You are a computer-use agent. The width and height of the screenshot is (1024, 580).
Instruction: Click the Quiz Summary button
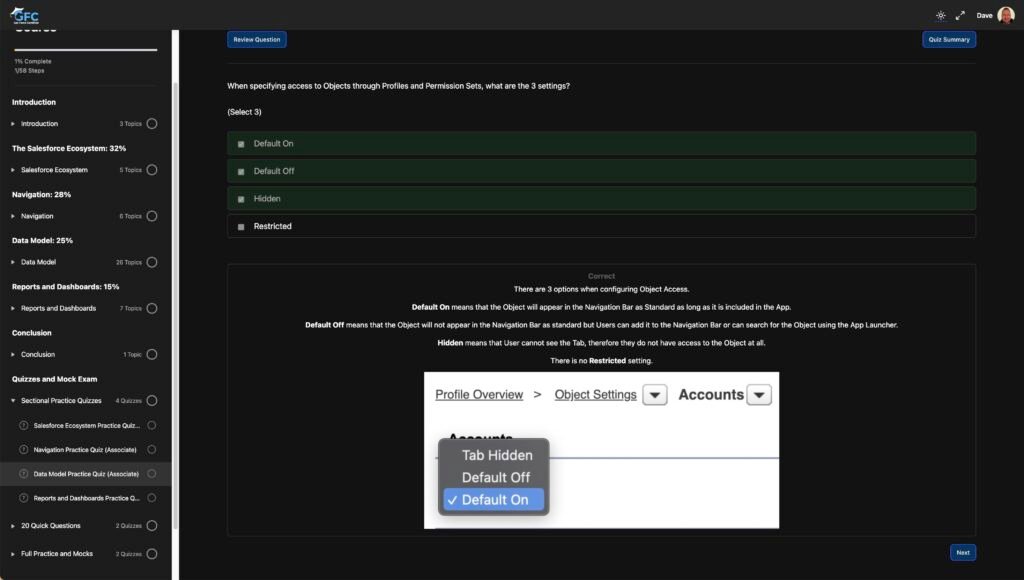tap(949, 39)
